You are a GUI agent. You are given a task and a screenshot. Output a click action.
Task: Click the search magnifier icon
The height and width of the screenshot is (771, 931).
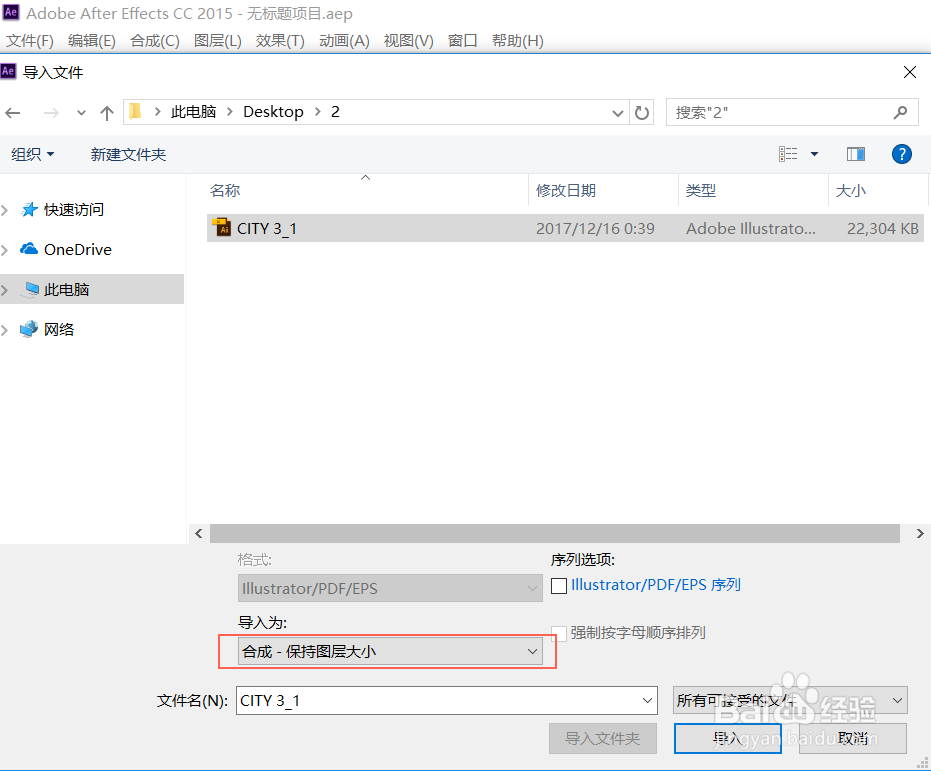[901, 112]
